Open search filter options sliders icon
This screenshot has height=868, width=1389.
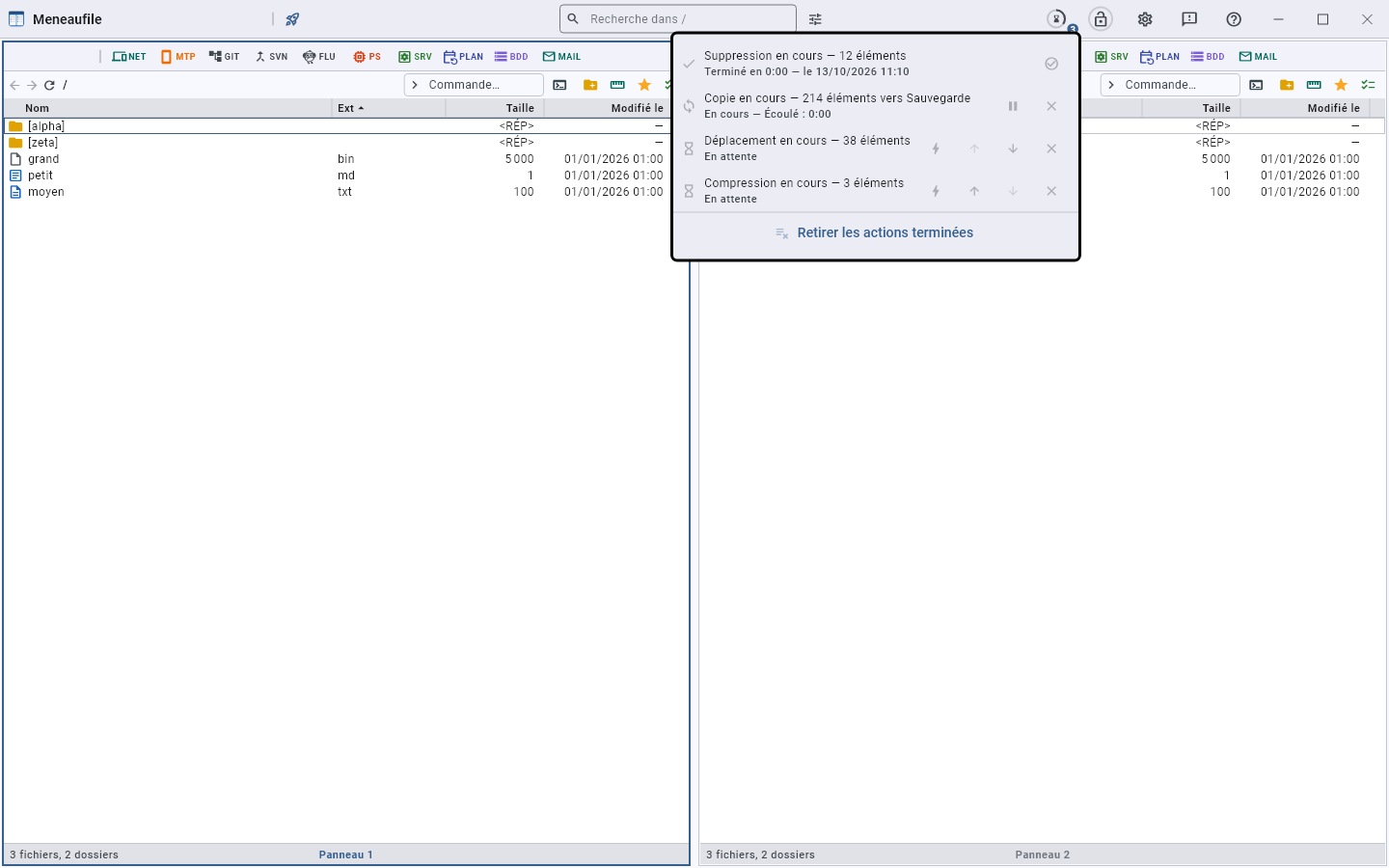pos(815,19)
